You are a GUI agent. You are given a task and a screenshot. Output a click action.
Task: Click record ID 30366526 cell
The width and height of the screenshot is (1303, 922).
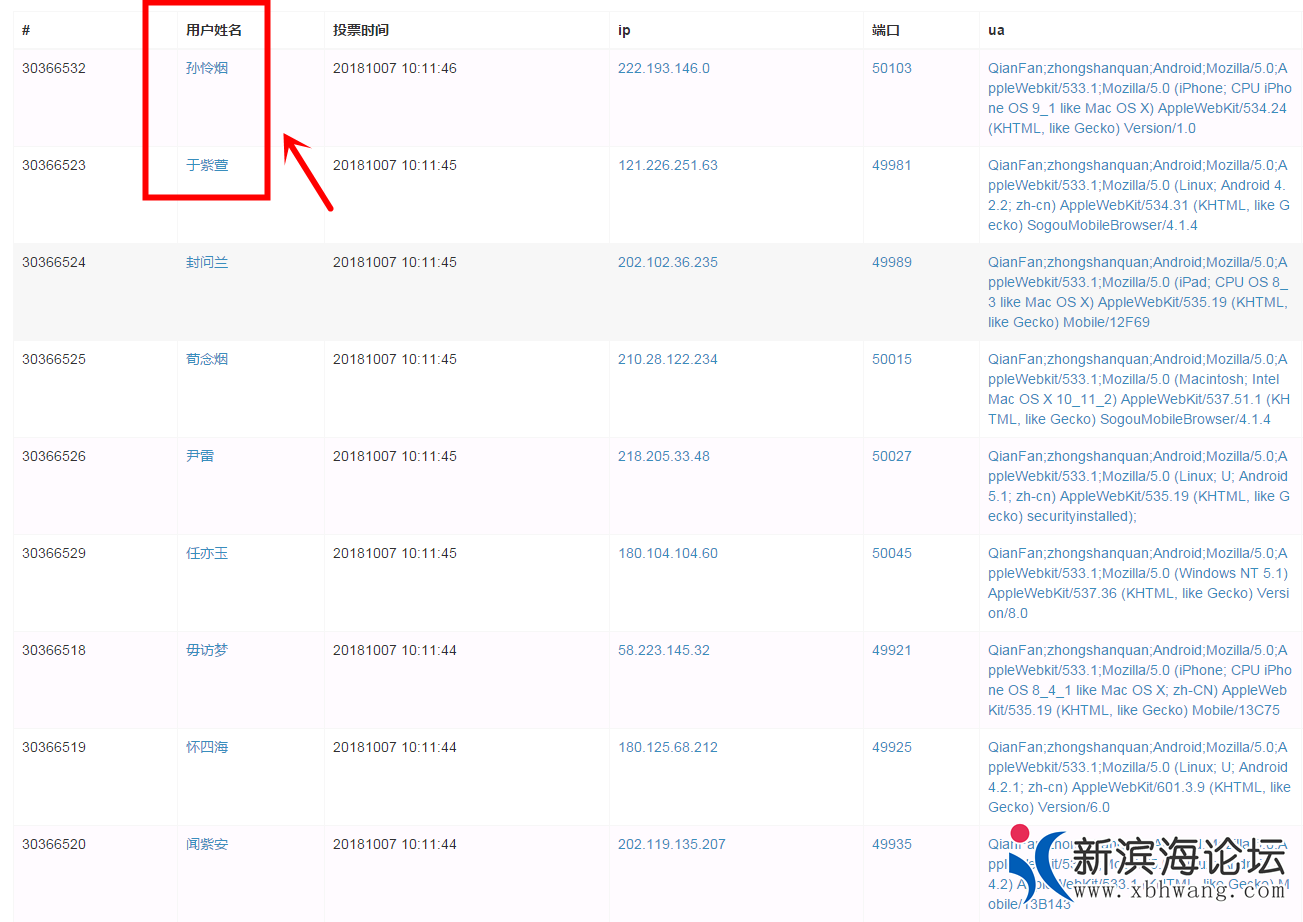[x=54, y=456]
